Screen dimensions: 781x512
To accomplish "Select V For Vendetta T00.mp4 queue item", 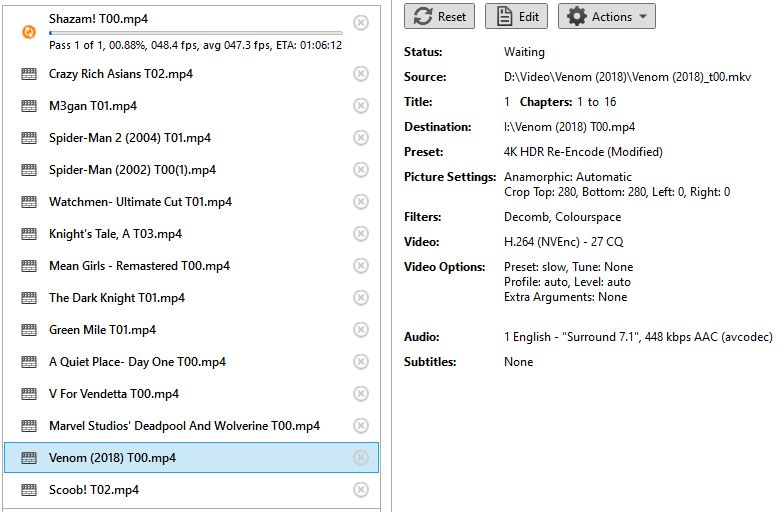I will click(x=192, y=393).
